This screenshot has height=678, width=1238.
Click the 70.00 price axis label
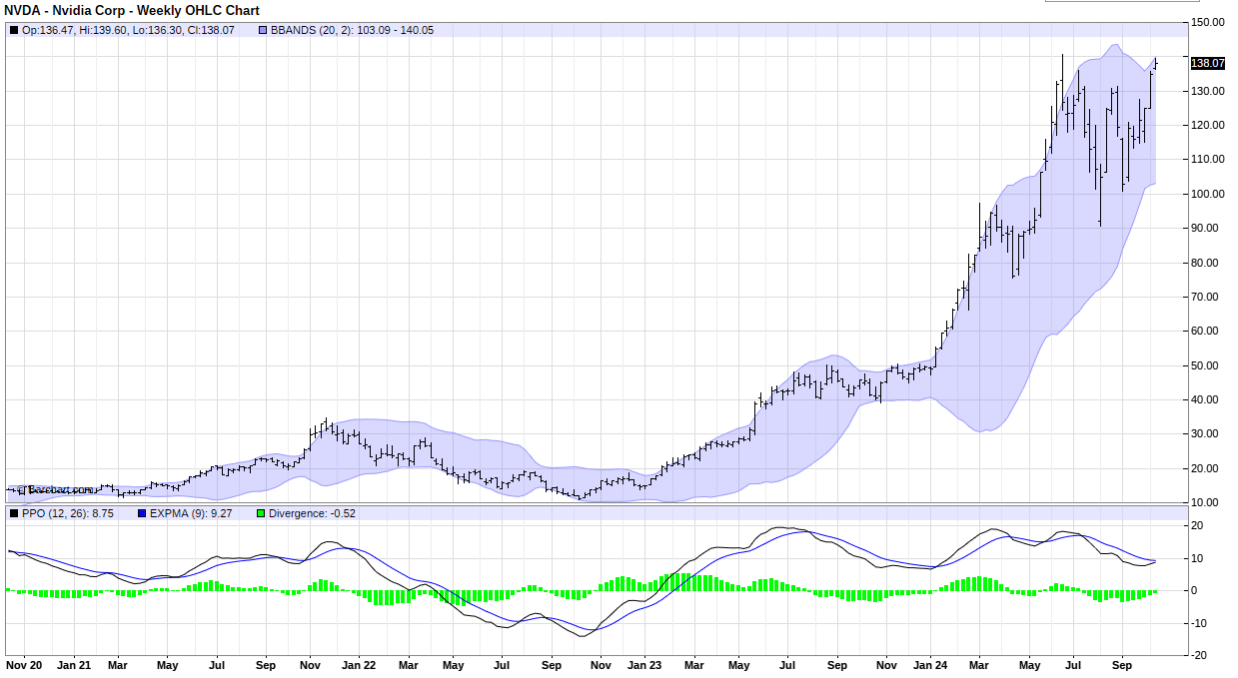pyautogui.click(x=1207, y=297)
